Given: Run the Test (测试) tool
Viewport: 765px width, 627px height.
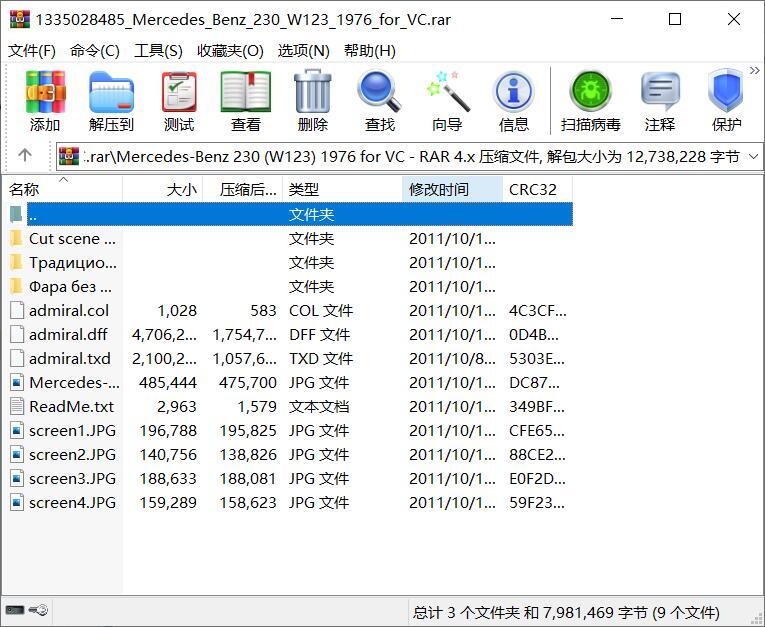Looking at the screenshot, I should 179,101.
